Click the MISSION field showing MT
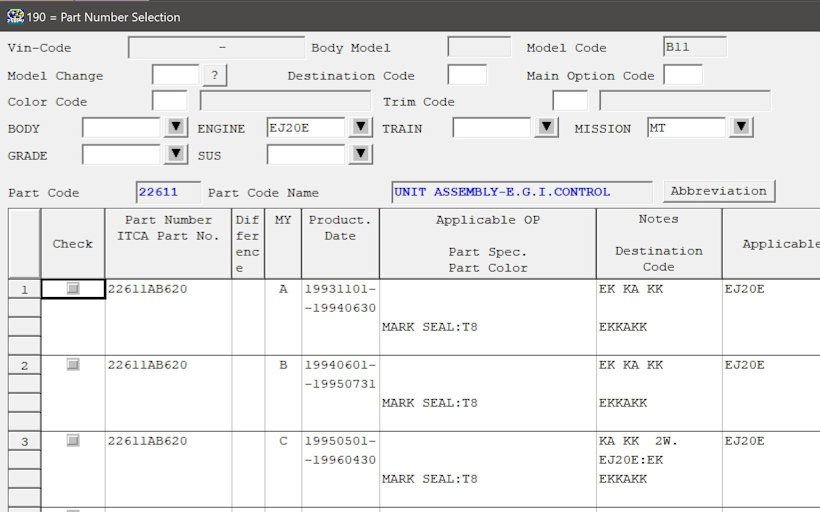The image size is (820, 512). (687, 128)
